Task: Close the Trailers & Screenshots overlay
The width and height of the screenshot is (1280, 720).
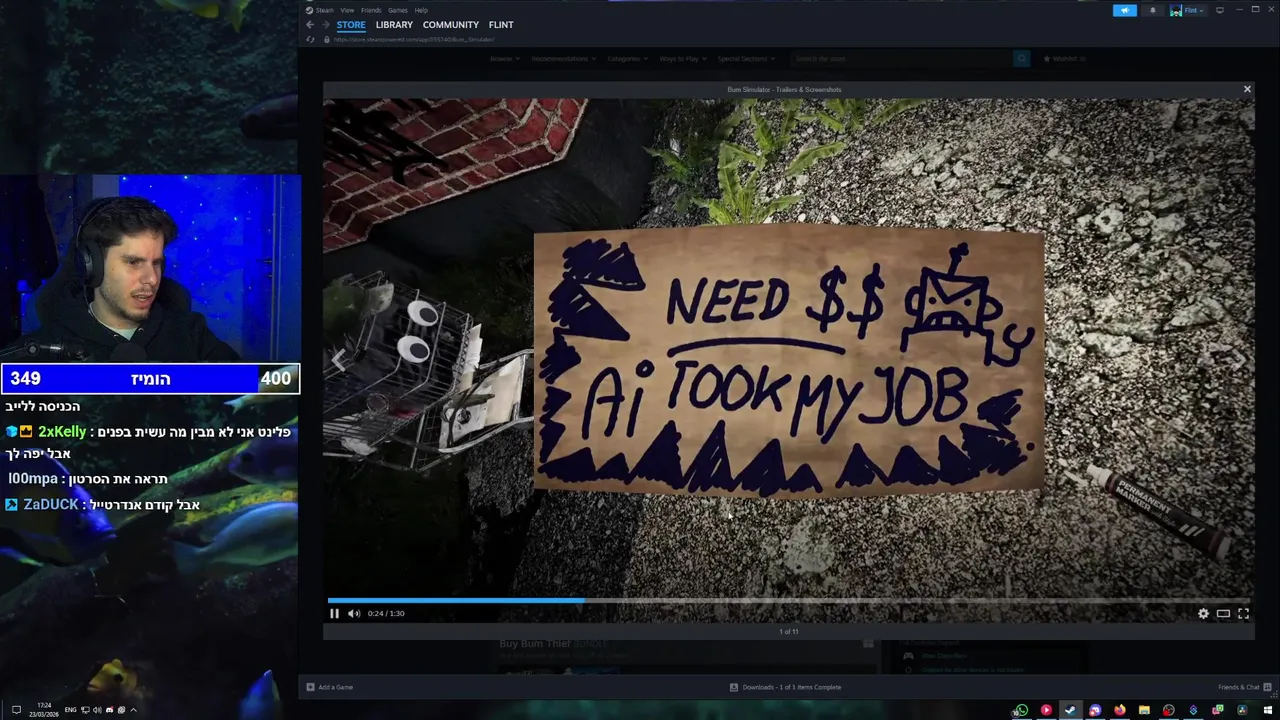Action: click(x=1247, y=89)
